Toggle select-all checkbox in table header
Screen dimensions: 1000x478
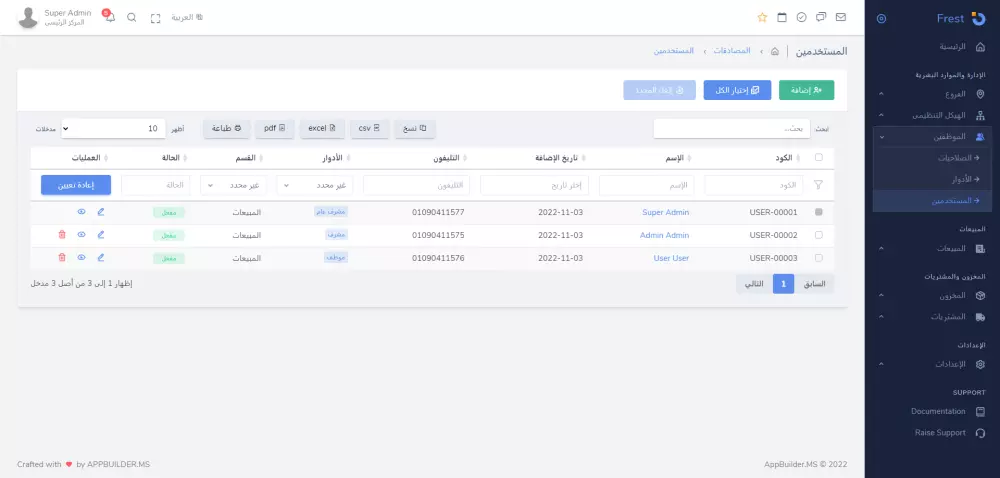pyautogui.click(x=819, y=157)
